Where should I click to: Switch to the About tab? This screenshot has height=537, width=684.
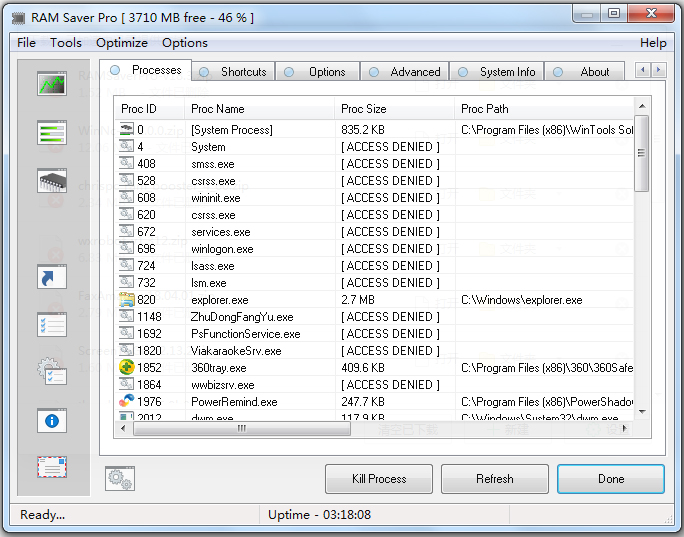[x=585, y=72]
